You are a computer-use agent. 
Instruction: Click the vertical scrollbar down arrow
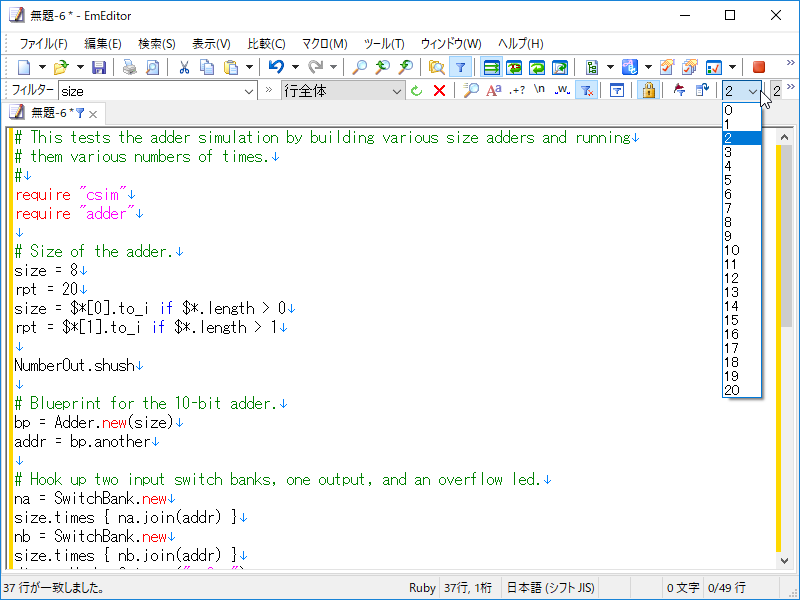pyautogui.click(x=785, y=561)
